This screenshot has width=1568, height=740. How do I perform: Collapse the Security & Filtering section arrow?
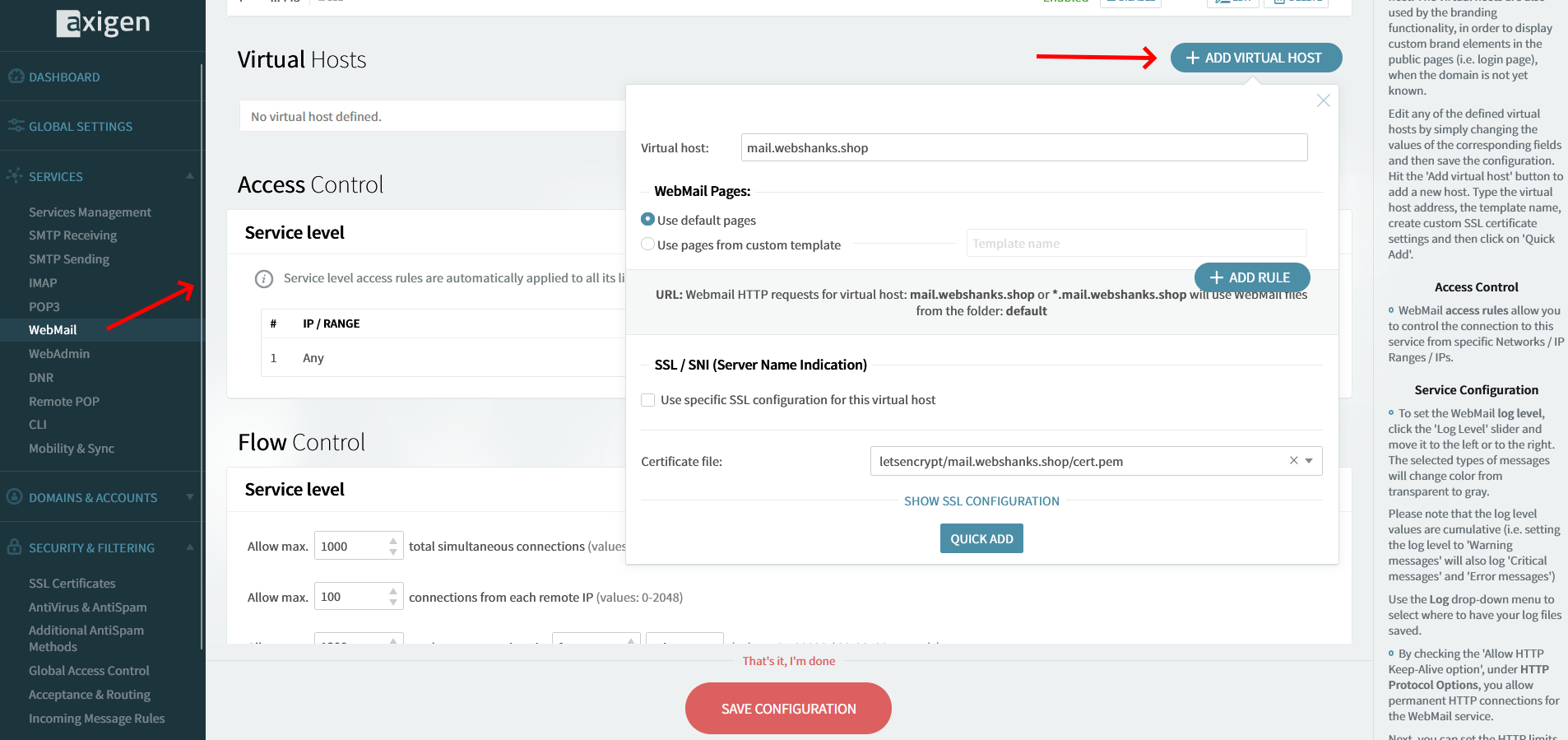190,547
